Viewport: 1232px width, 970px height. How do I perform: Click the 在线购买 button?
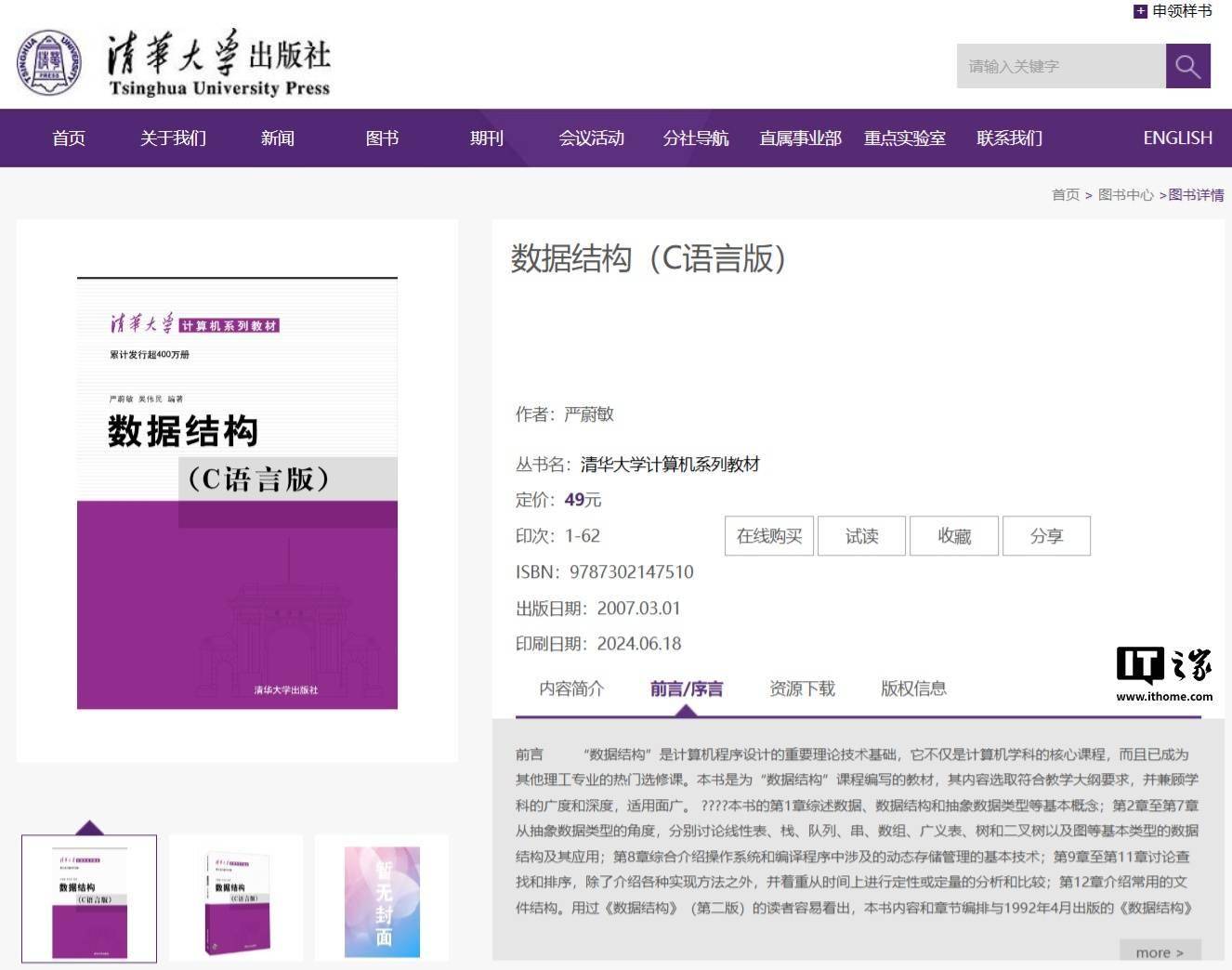click(x=769, y=536)
